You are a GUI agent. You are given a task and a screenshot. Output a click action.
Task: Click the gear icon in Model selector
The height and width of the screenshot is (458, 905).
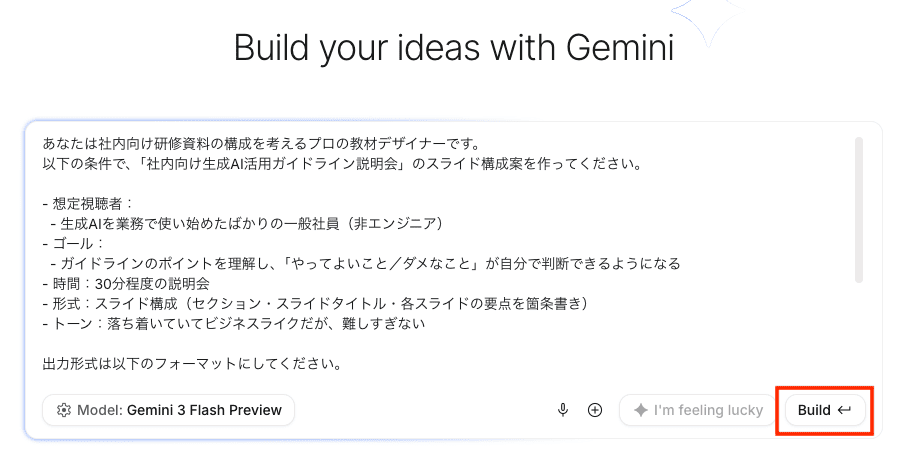[x=63, y=410]
